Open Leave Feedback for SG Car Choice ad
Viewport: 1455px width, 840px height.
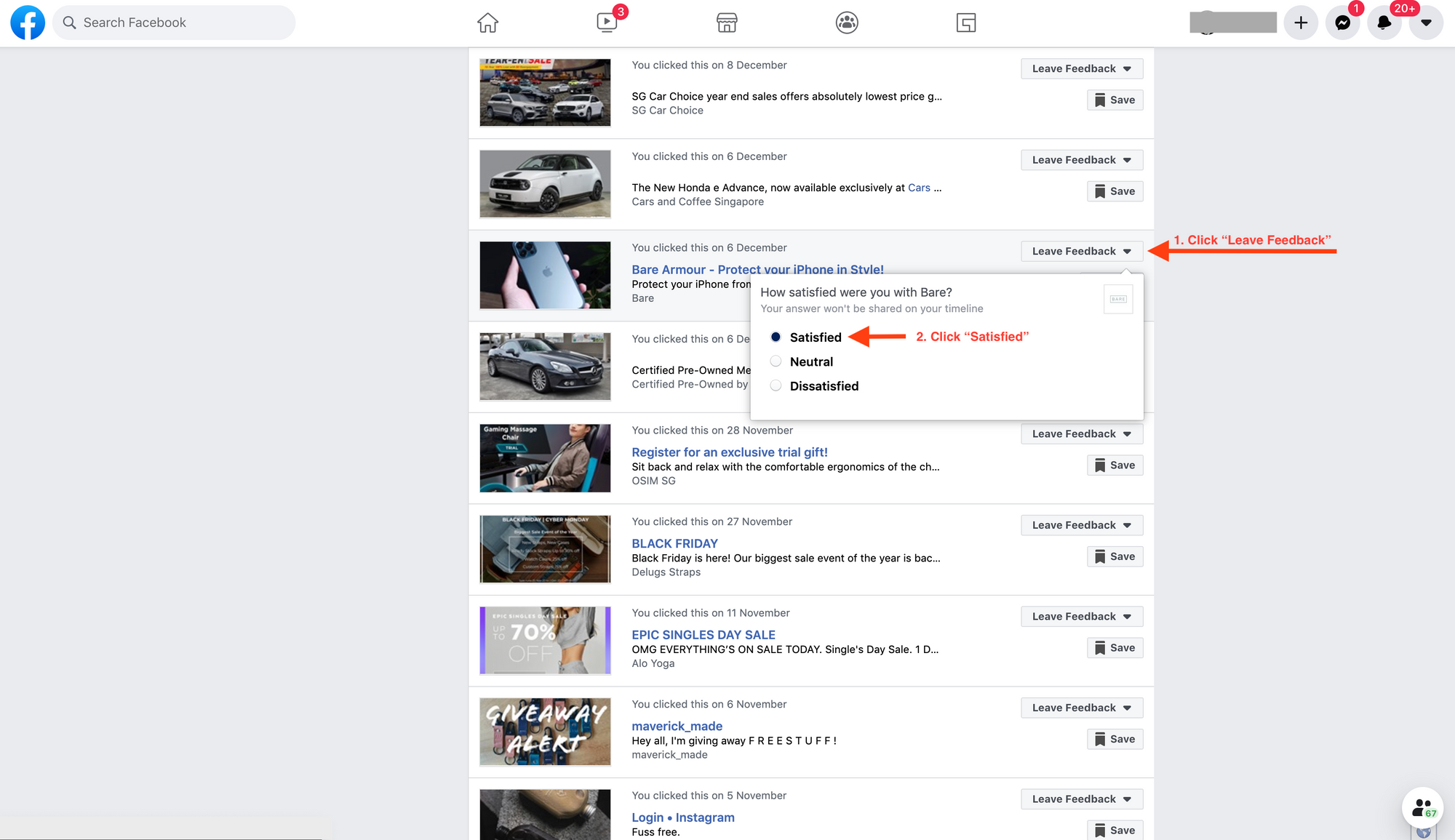pyautogui.click(x=1082, y=68)
